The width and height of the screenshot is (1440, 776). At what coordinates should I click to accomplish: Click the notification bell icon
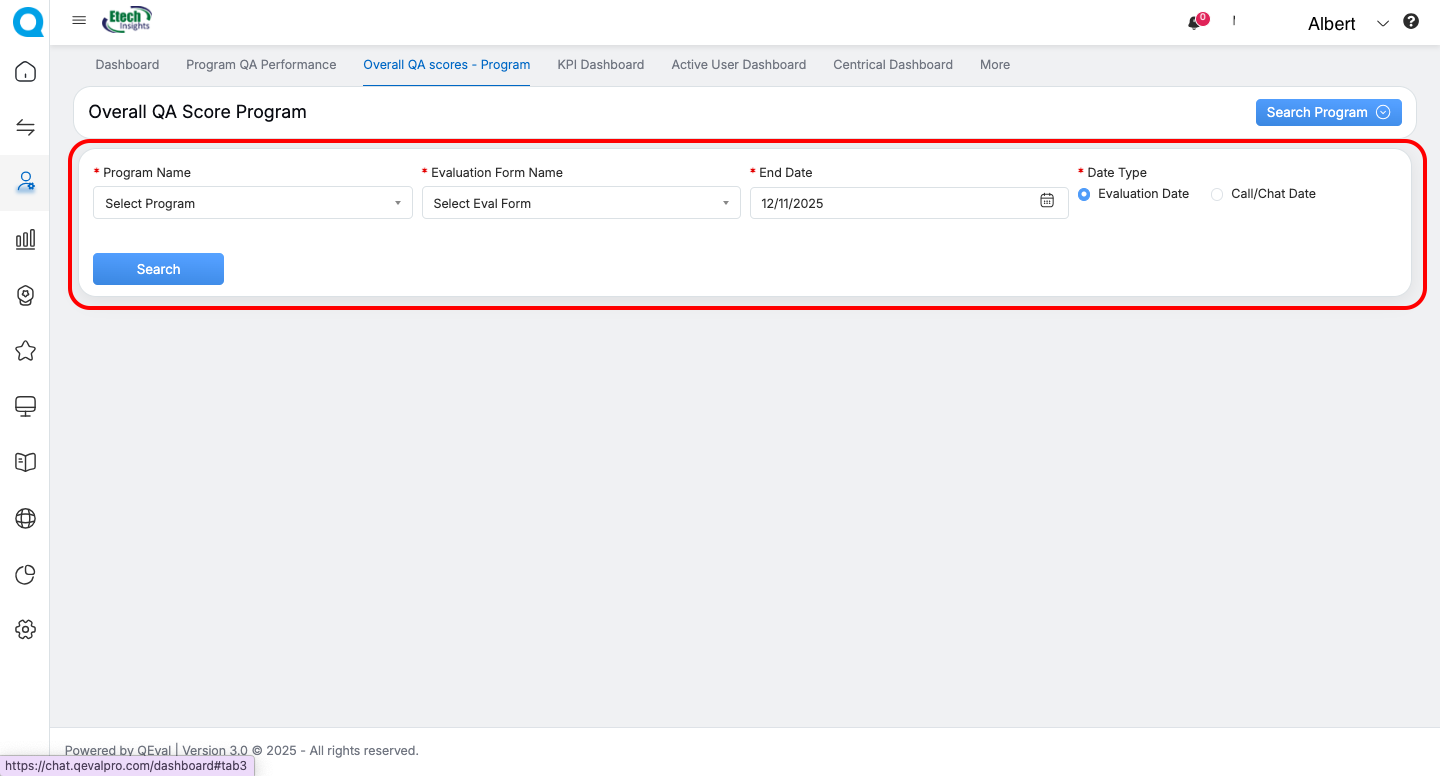tap(1194, 23)
